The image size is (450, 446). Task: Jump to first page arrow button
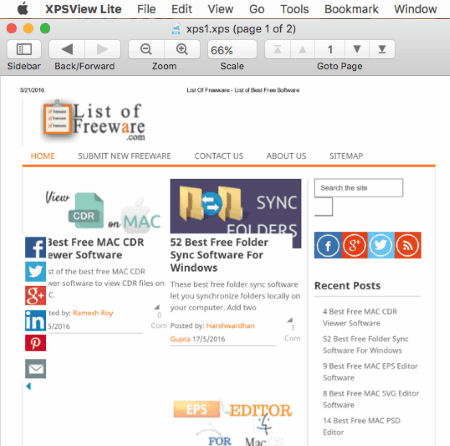tap(277, 49)
